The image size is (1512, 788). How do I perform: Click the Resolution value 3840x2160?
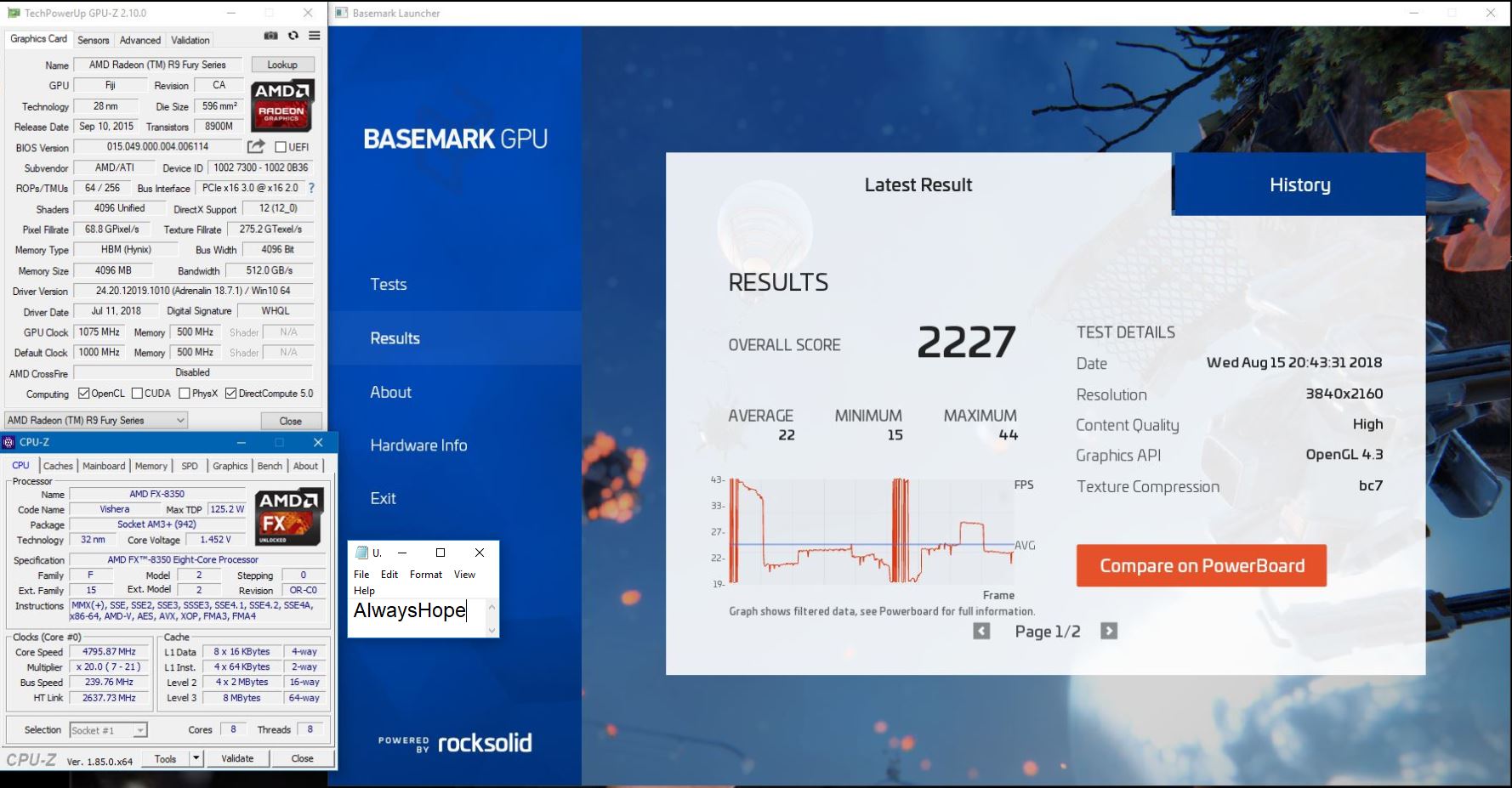coord(1344,394)
